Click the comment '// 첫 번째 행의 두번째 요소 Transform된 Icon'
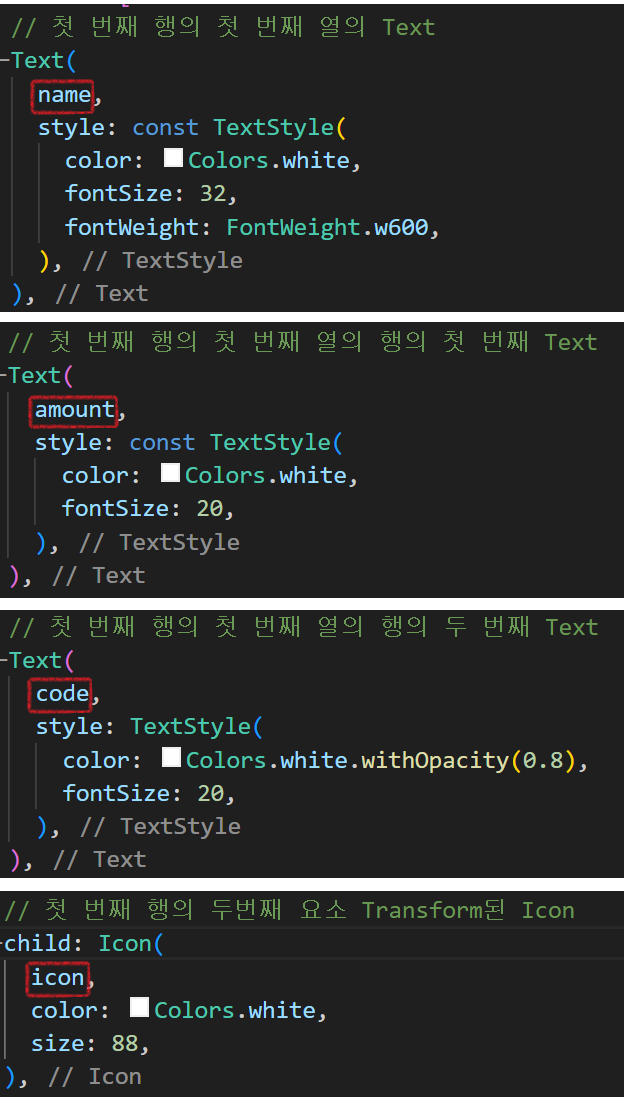This screenshot has height=1097, width=624. point(289,910)
